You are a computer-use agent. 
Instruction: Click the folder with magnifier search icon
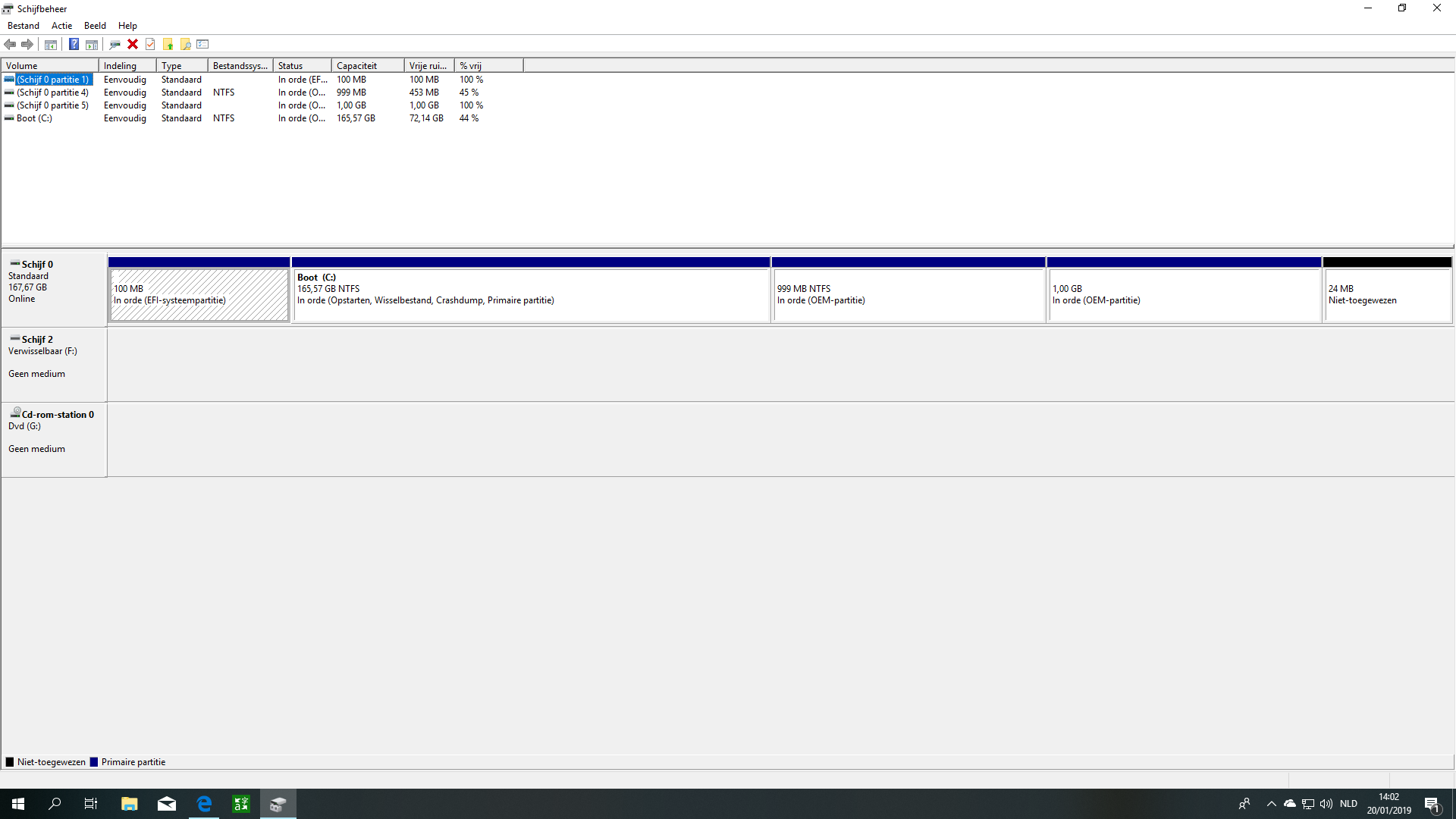point(186,44)
